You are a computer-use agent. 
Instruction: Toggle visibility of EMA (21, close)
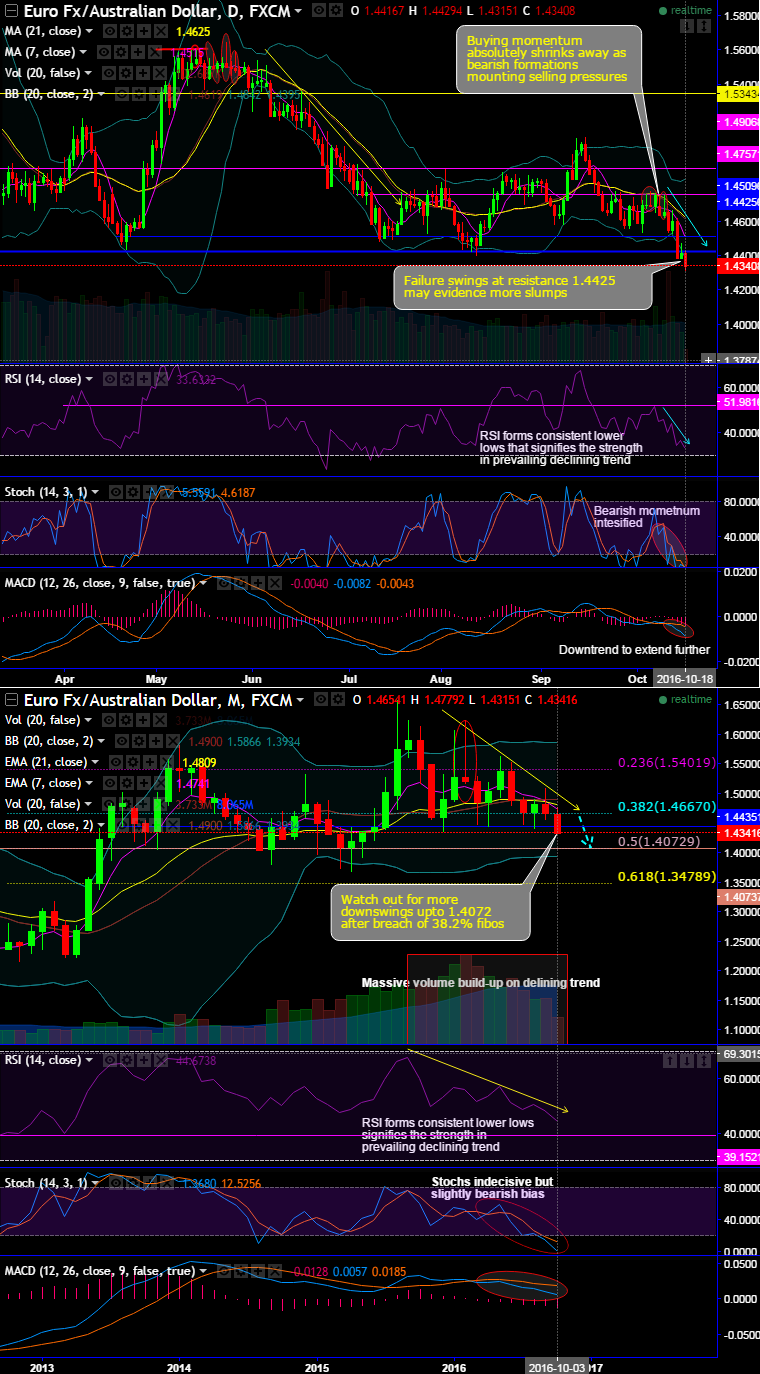tap(116, 762)
